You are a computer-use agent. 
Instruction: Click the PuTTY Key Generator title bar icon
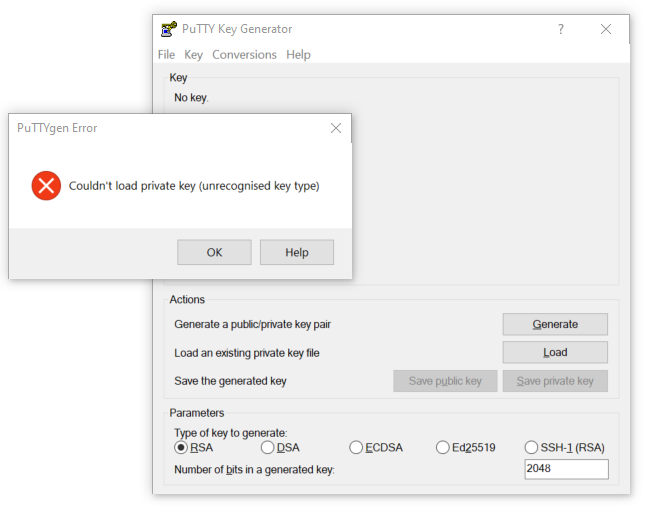[168, 29]
